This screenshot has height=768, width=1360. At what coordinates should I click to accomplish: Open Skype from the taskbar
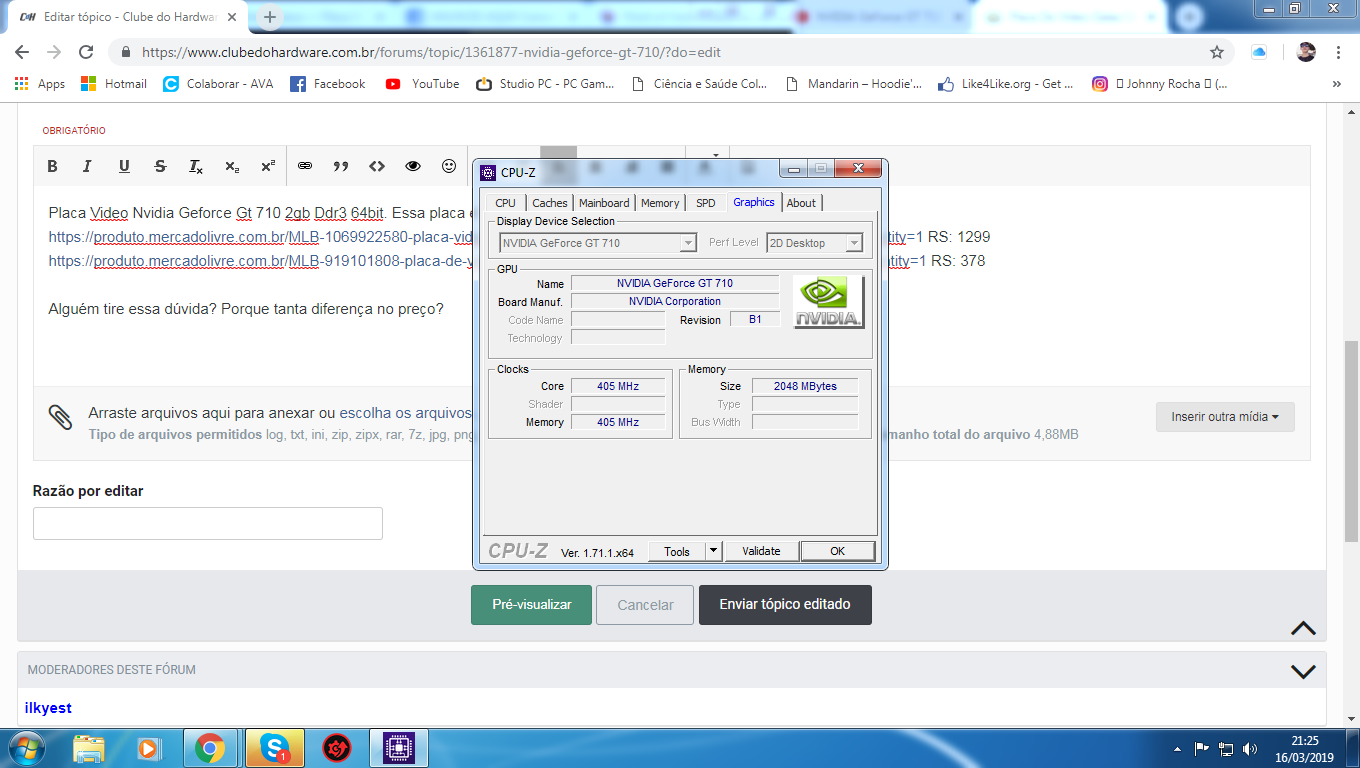(x=273, y=747)
